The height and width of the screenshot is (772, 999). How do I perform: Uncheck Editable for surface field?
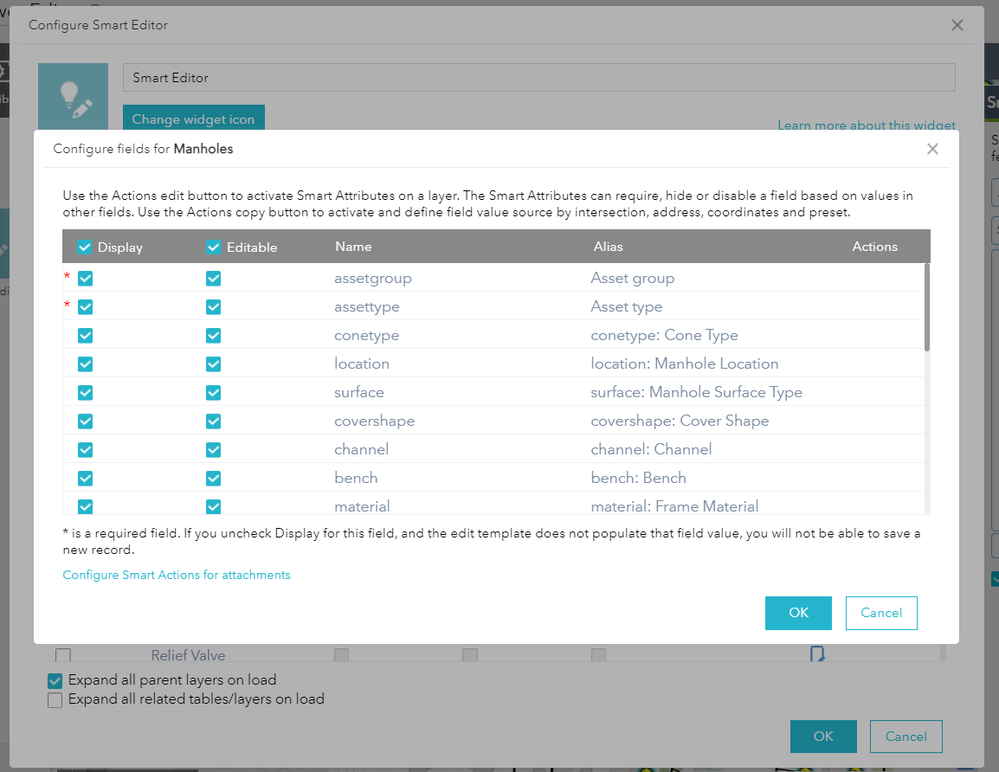point(213,393)
